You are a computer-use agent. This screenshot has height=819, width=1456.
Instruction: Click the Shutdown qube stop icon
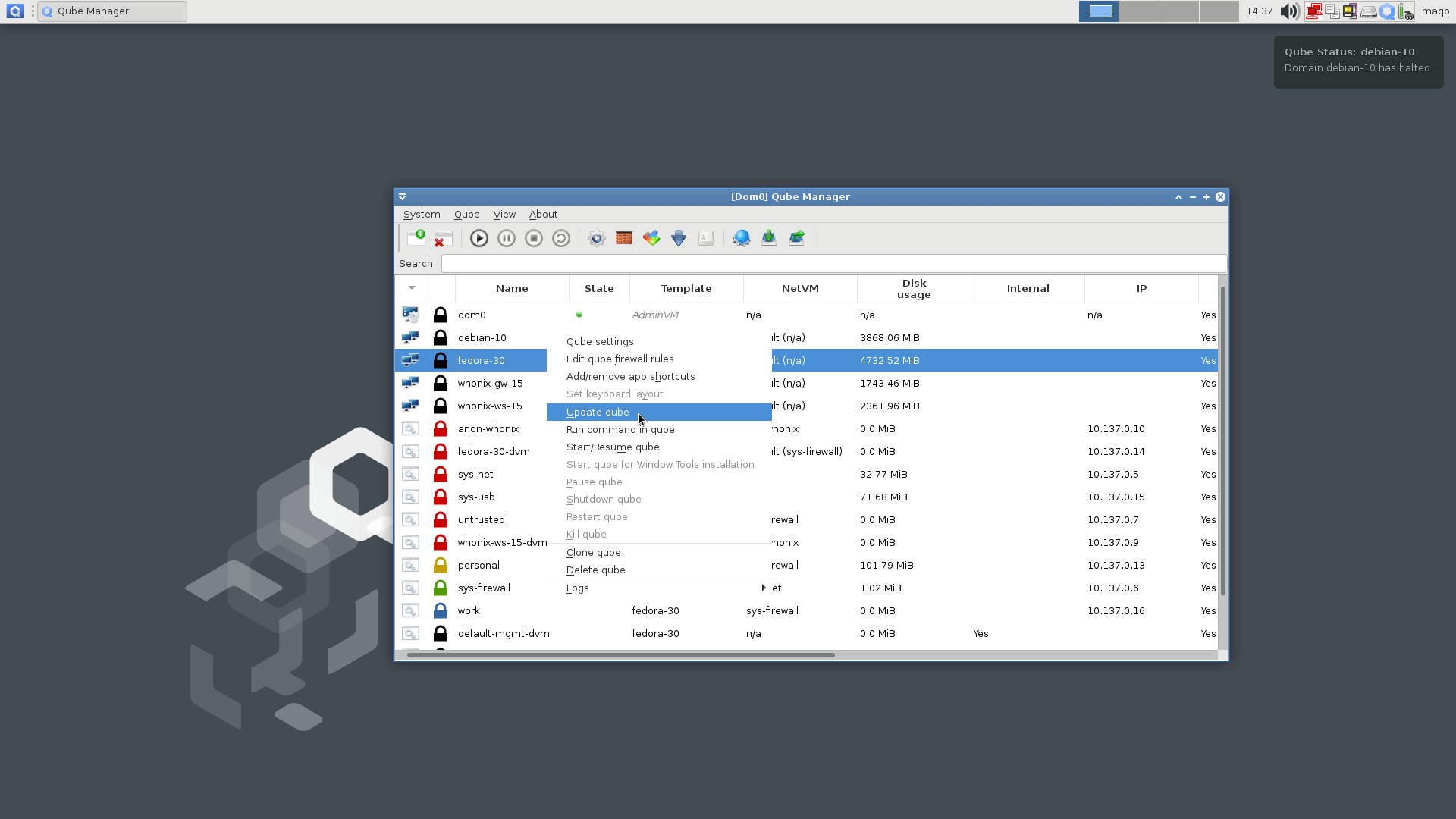coord(534,238)
